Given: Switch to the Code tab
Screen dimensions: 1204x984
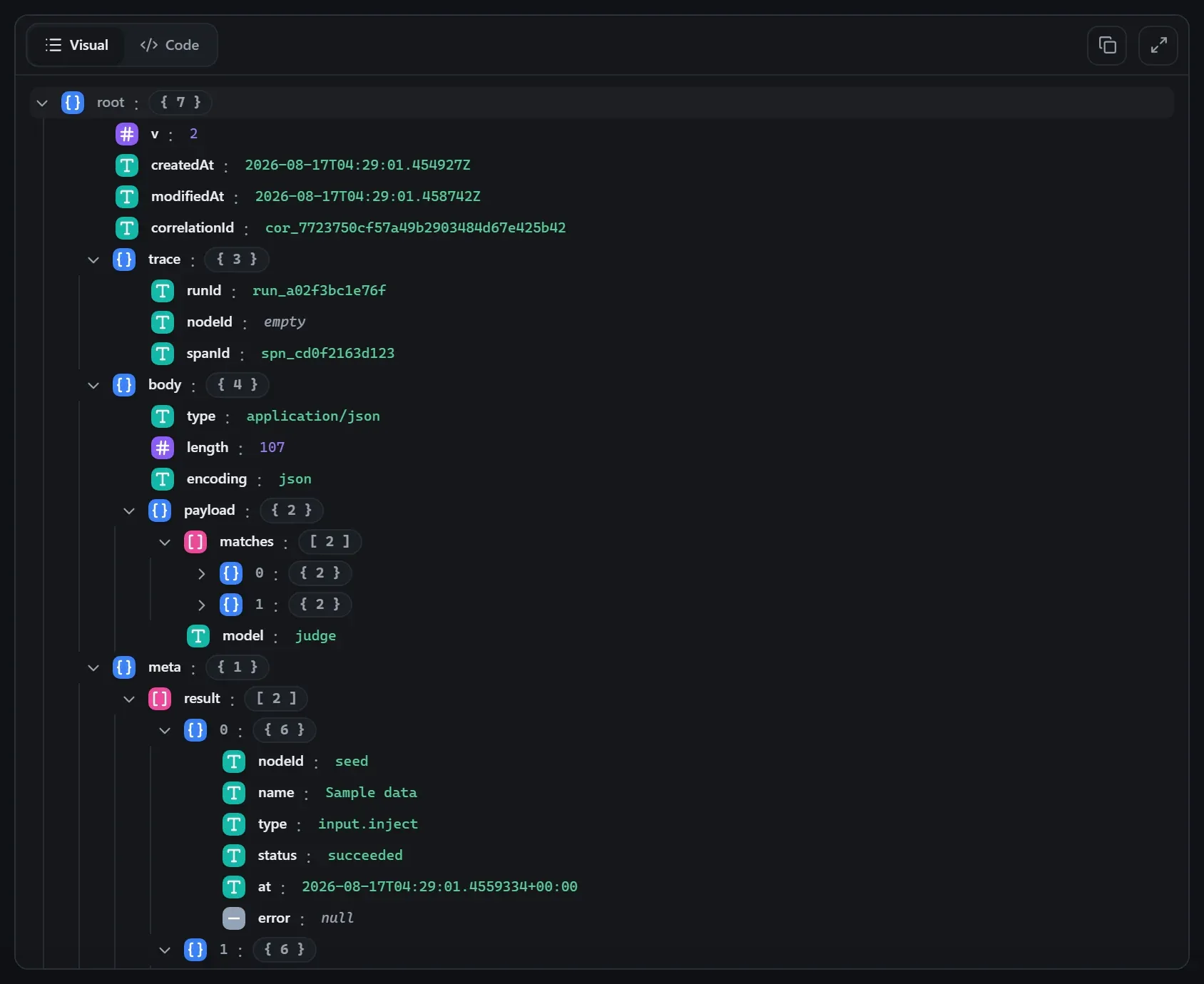Looking at the screenshot, I should 170,45.
